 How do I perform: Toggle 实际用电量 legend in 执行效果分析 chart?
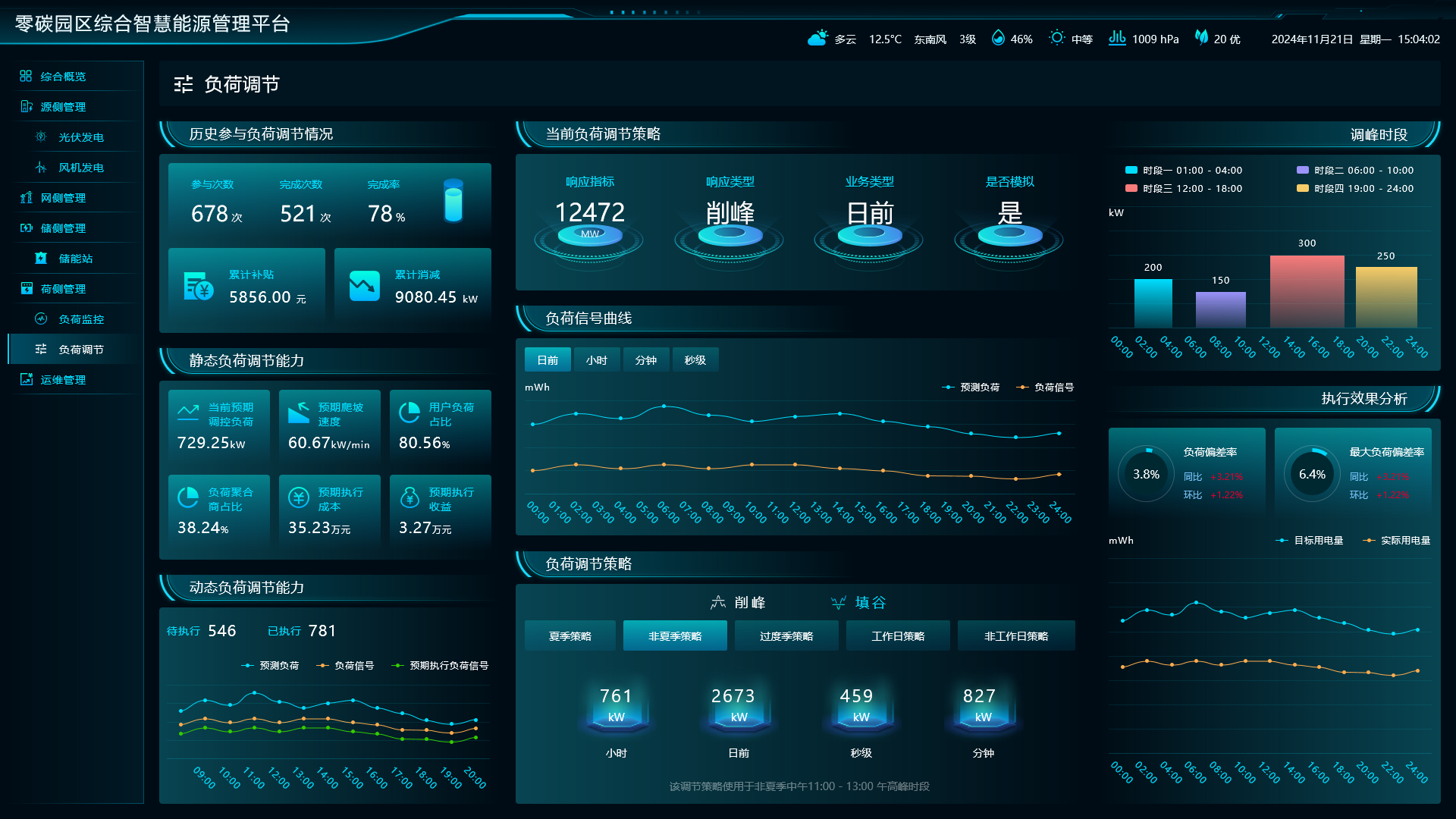point(1396,541)
